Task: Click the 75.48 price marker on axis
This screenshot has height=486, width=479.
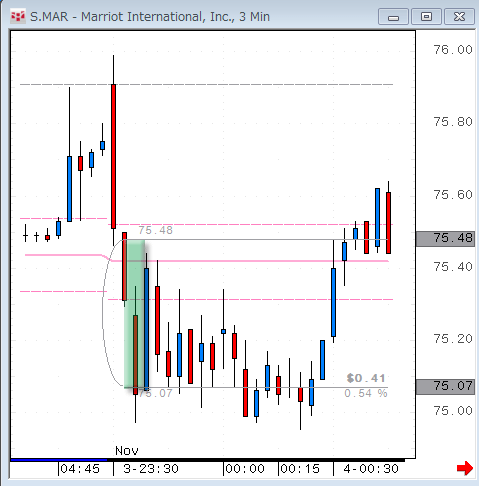Action: point(445,238)
